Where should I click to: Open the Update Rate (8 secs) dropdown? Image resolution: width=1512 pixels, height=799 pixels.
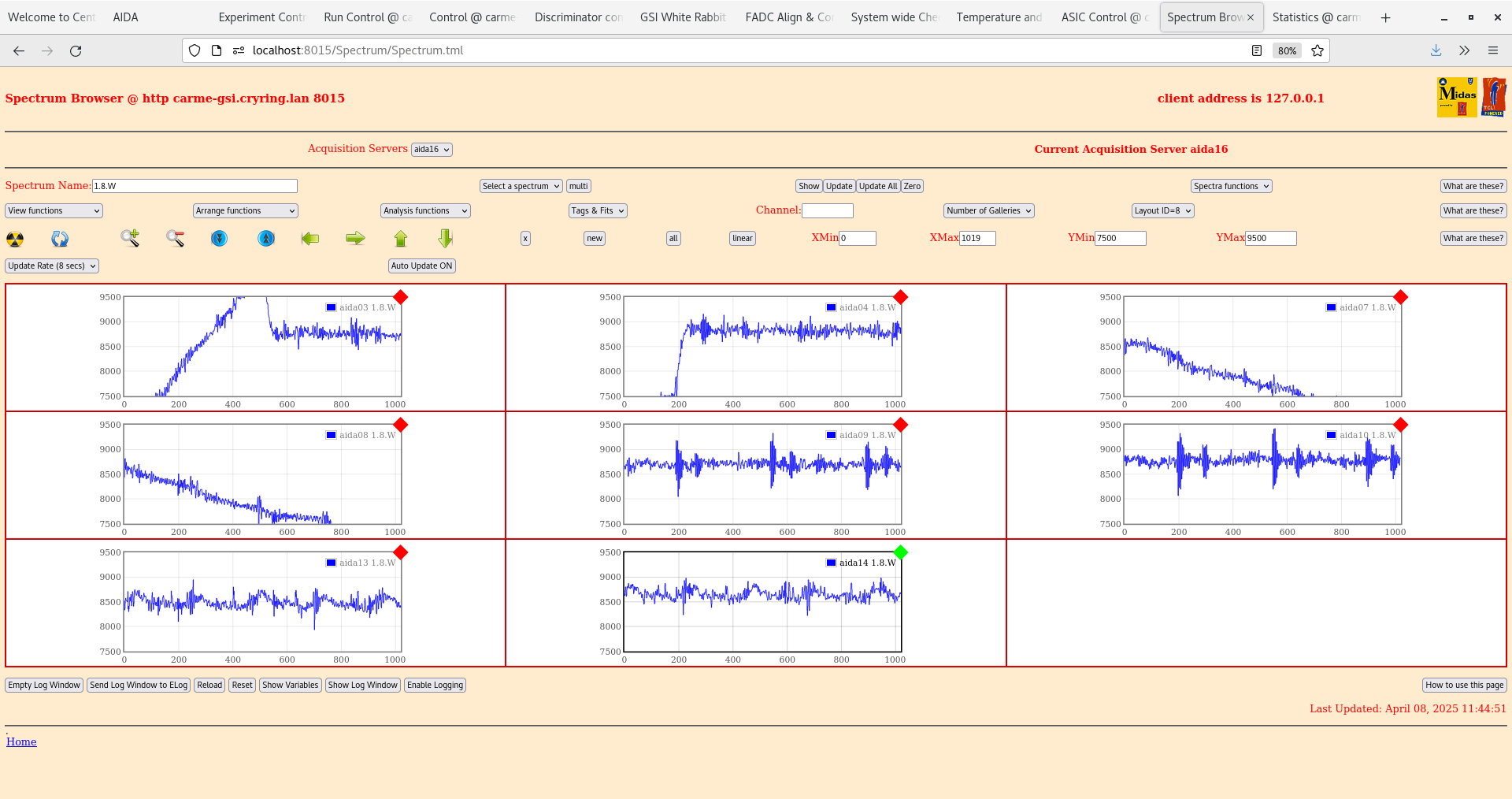[52, 266]
